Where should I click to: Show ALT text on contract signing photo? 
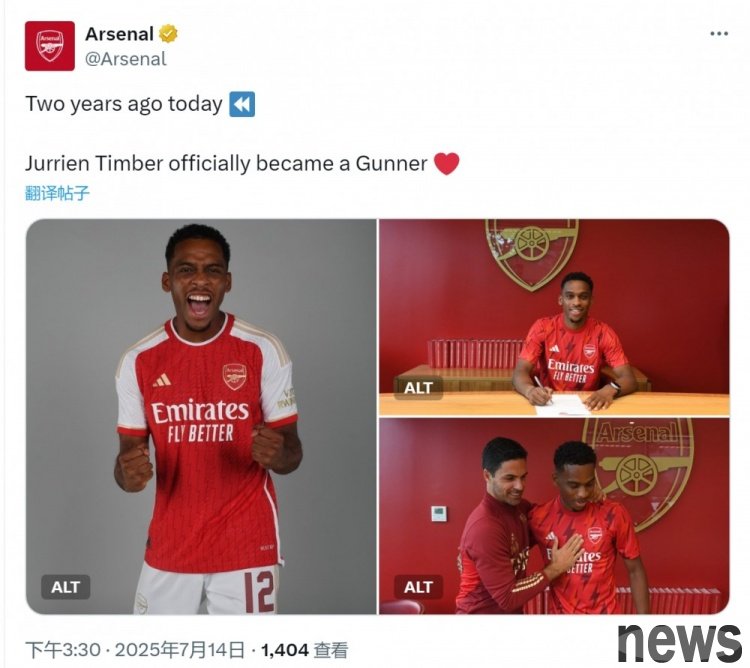pos(418,388)
